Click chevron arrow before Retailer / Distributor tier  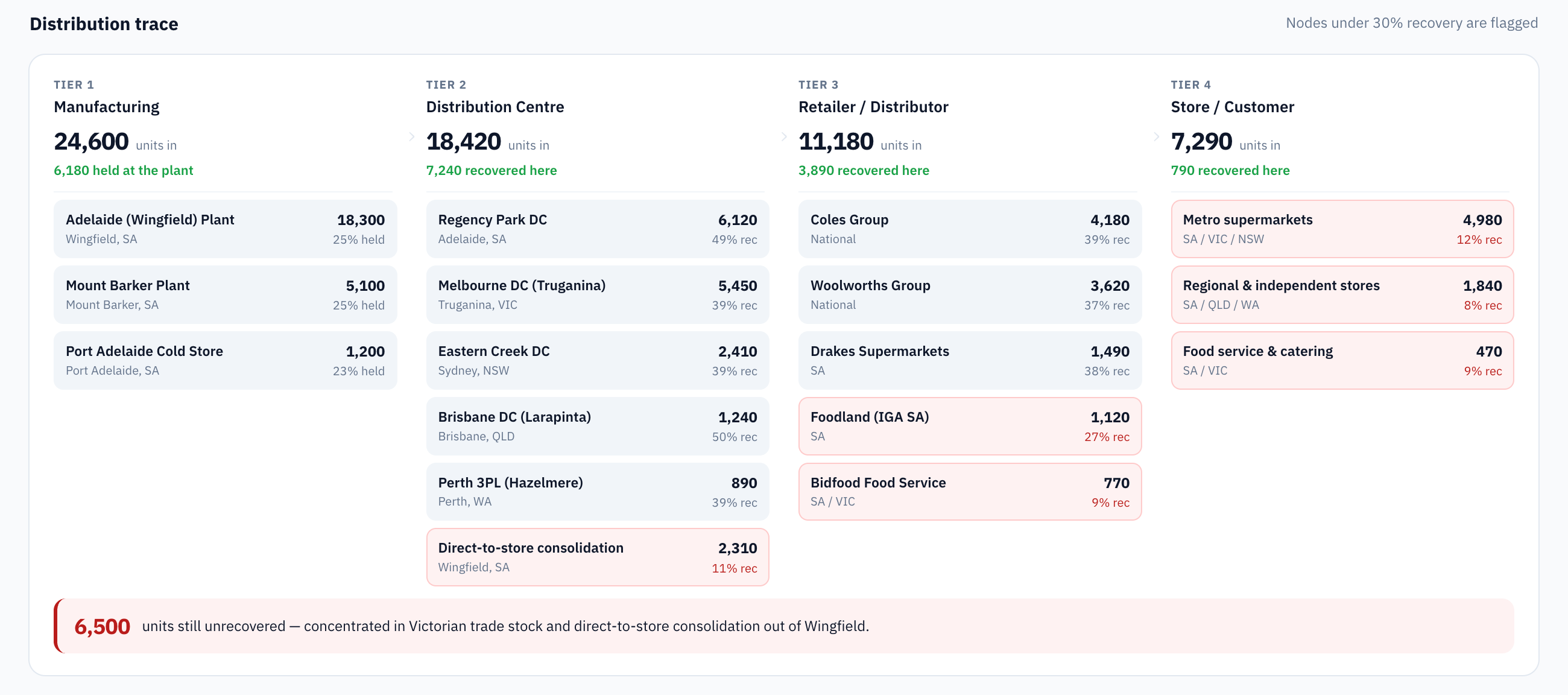tap(784, 136)
